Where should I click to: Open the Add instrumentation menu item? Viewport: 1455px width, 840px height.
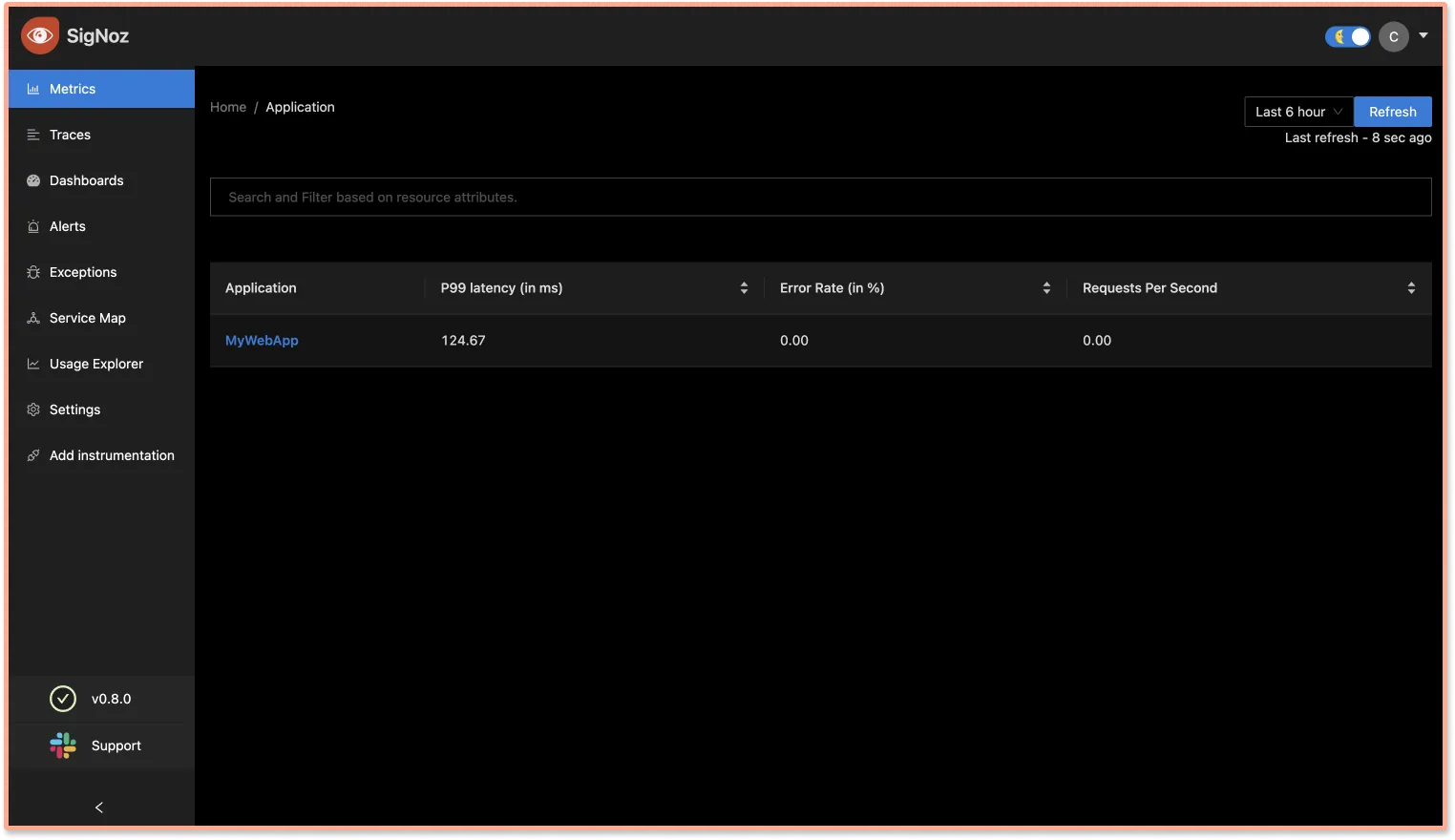point(101,455)
